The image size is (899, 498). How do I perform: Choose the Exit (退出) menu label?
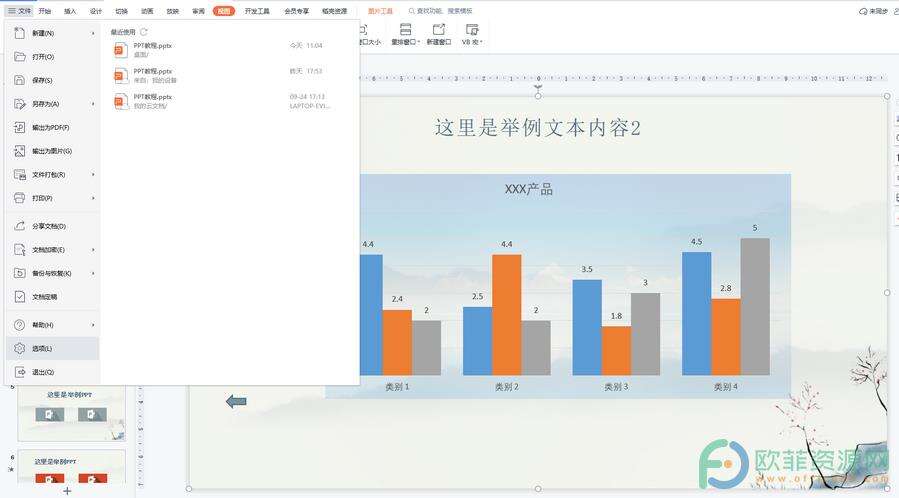point(43,372)
